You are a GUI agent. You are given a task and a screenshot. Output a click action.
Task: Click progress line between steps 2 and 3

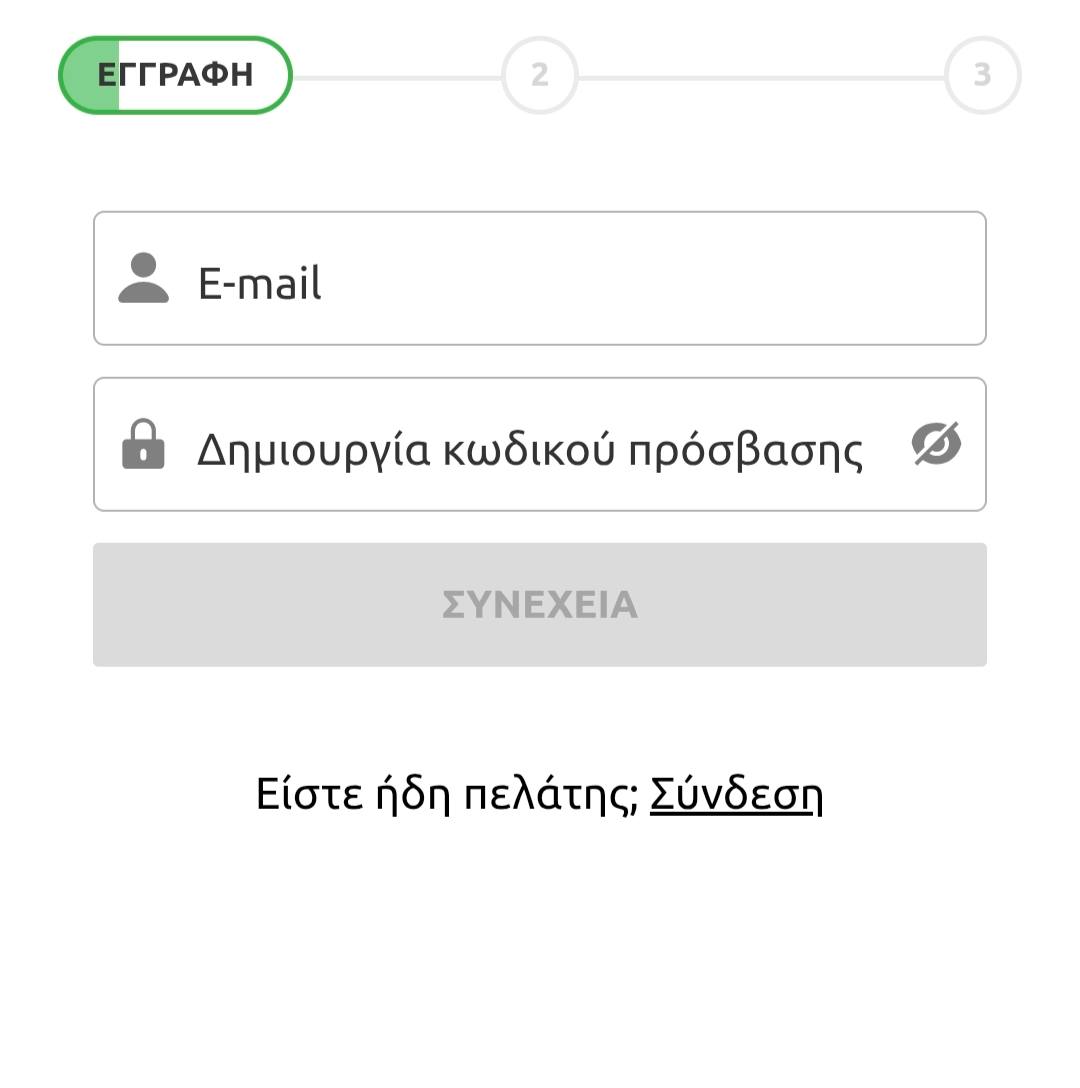click(760, 77)
